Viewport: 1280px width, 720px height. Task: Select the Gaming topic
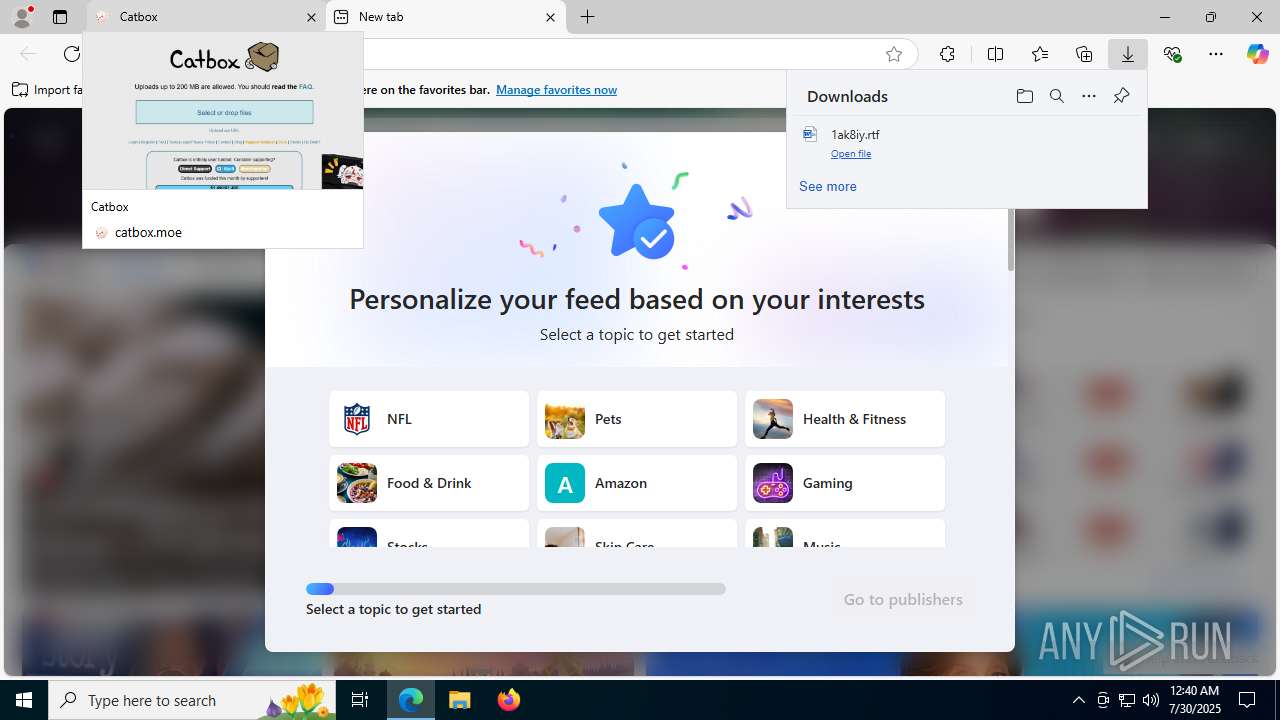click(x=845, y=483)
